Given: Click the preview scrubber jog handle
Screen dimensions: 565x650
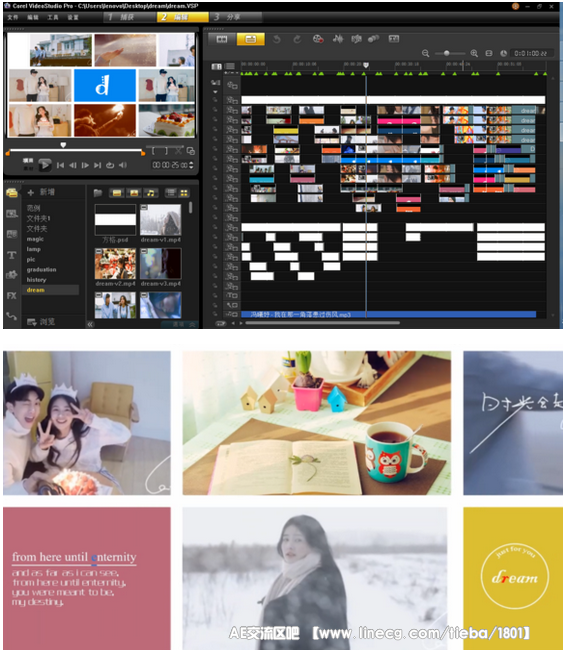Looking at the screenshot, I should click(x=63, y=145).
